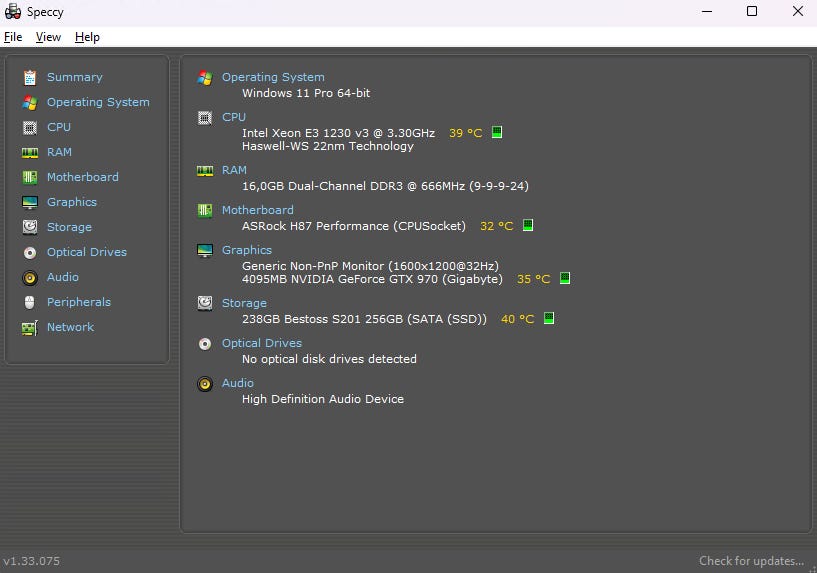Click the disc icon beside Optical Drives heading

pos(205,344)
